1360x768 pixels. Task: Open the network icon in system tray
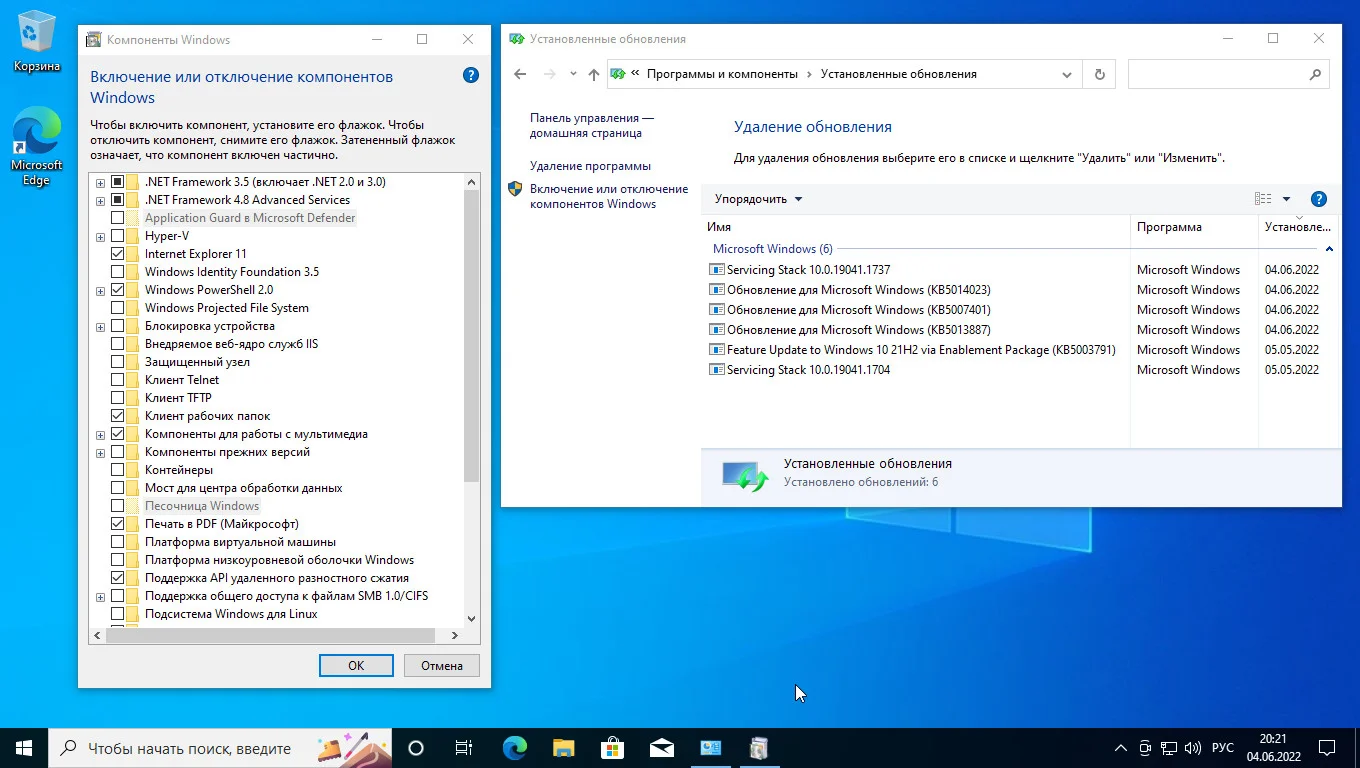[x=1169, y=748]
